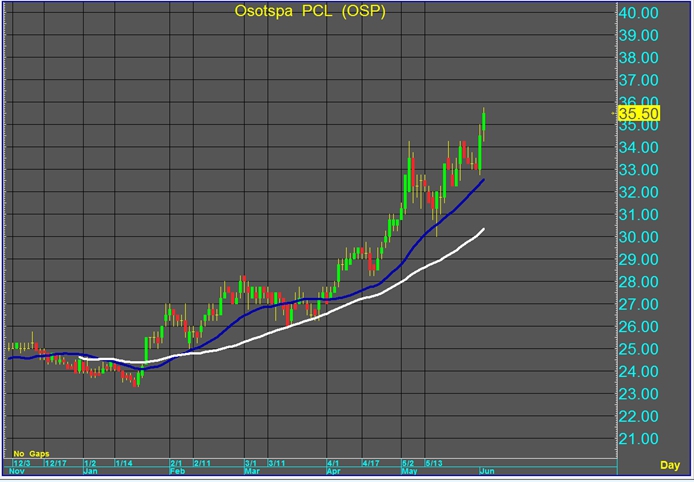
Task: Click the 33.00 price axis label
Action: 638,170
